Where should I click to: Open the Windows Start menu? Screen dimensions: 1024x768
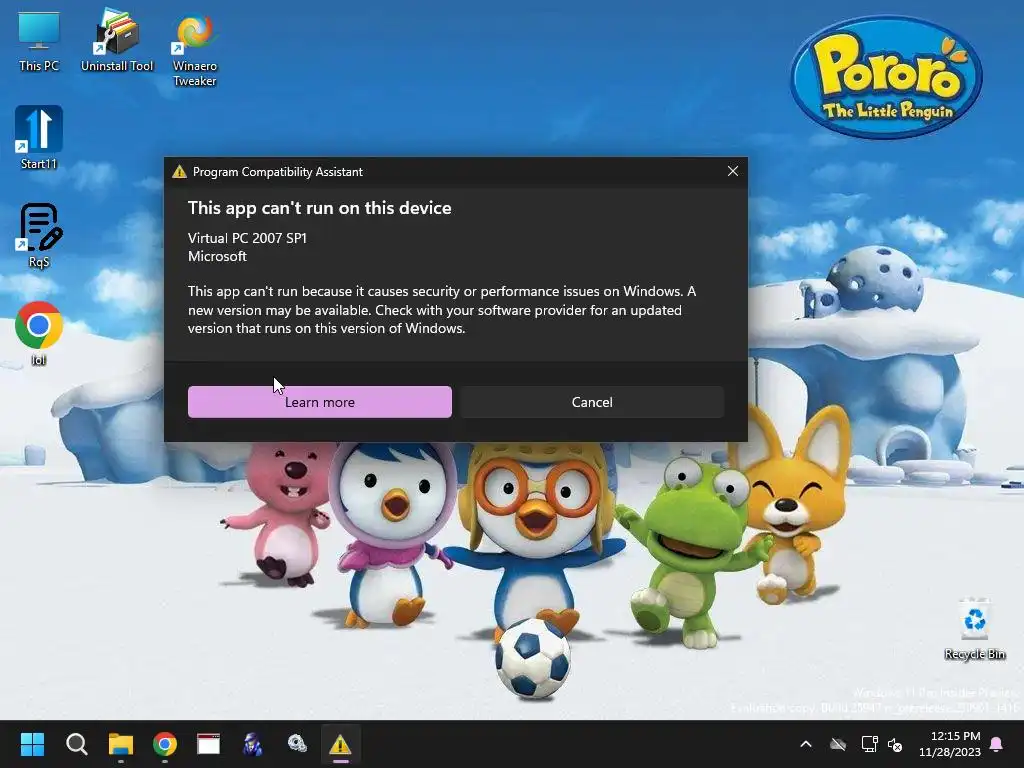(32, 744)
